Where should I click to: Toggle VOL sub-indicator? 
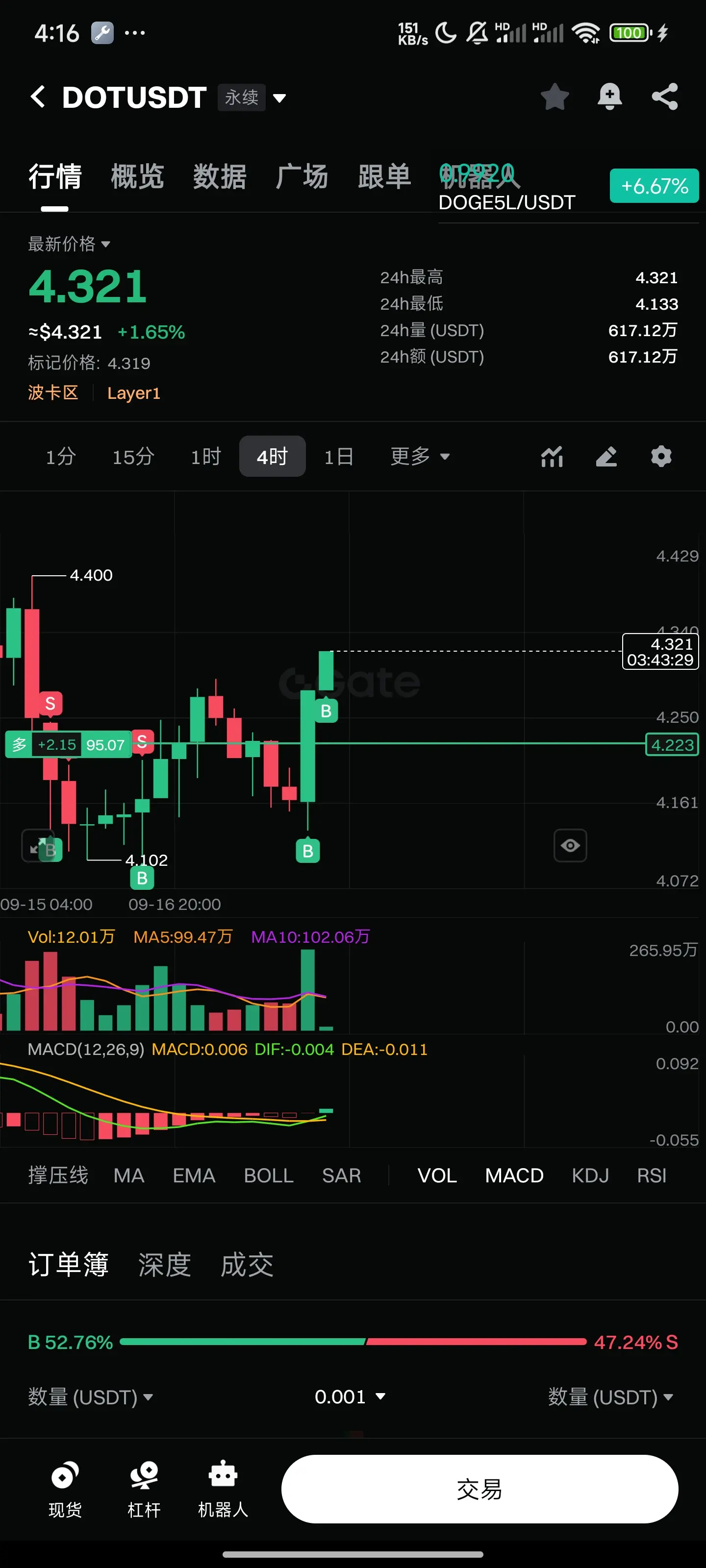pos(437,1176)
